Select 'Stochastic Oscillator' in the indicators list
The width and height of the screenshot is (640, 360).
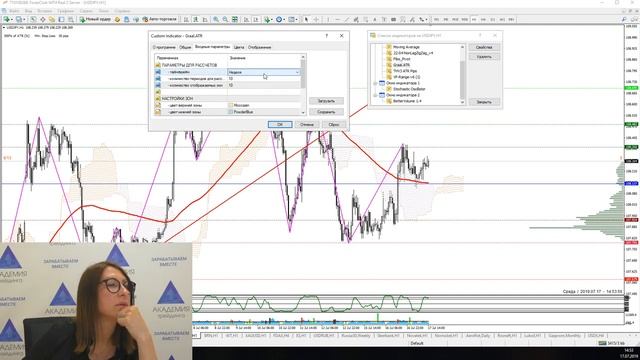click(x=409, y=89)
